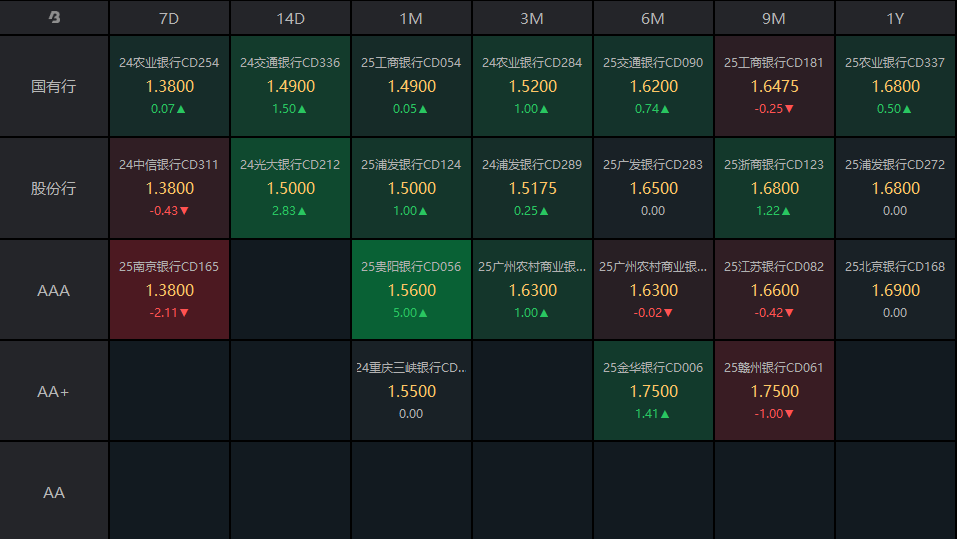Select the 7D tenor column header
Screen dimensions: 957x539
[x=169, y=18]
